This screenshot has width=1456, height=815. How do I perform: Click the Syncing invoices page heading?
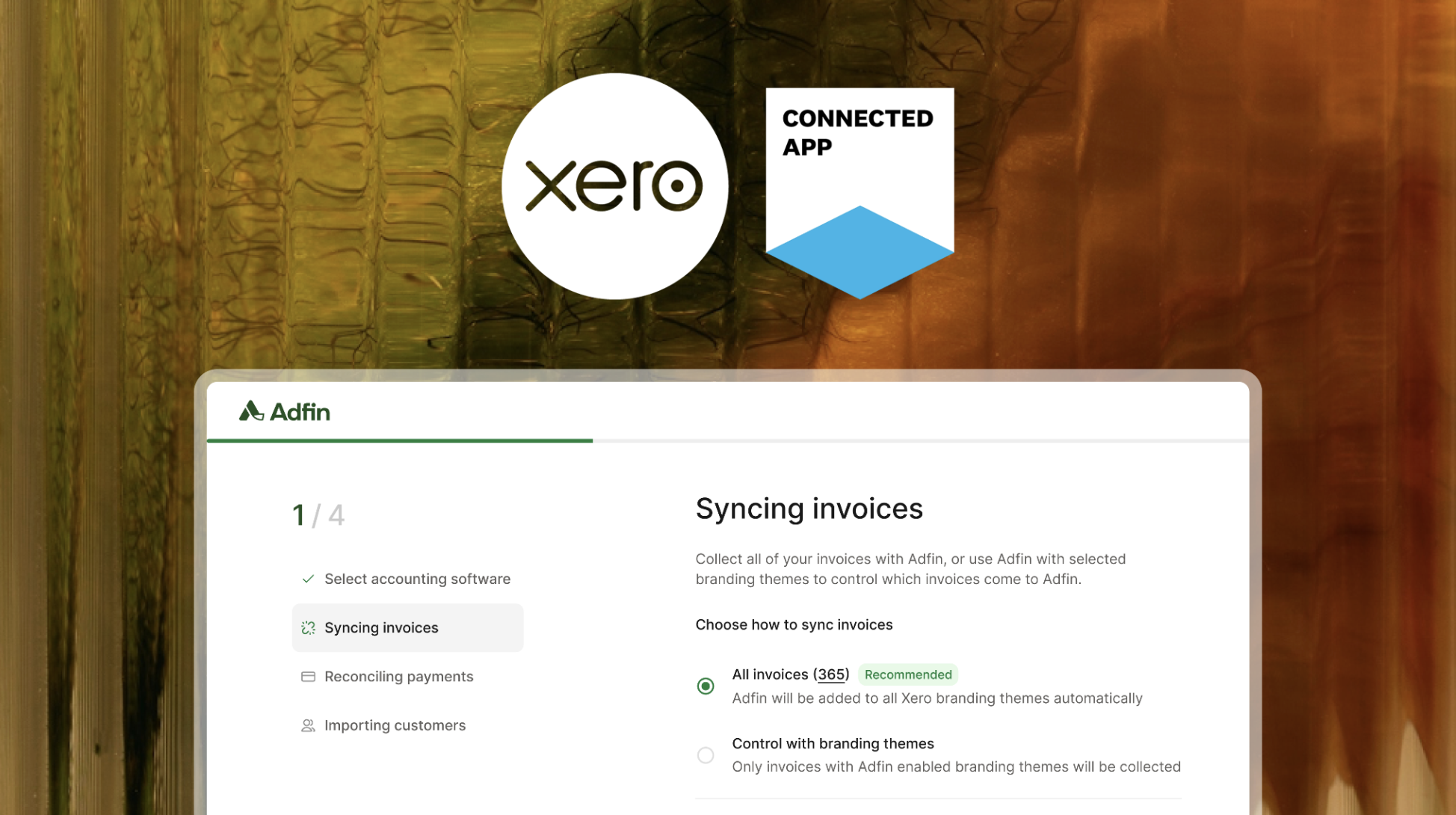point(809,508)
